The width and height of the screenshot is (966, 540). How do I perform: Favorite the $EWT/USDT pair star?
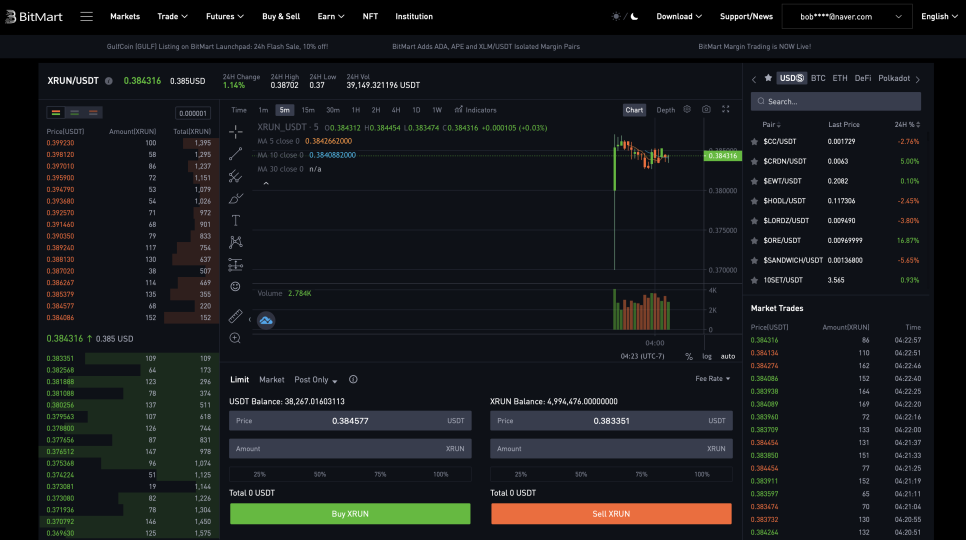coord(755,181)
